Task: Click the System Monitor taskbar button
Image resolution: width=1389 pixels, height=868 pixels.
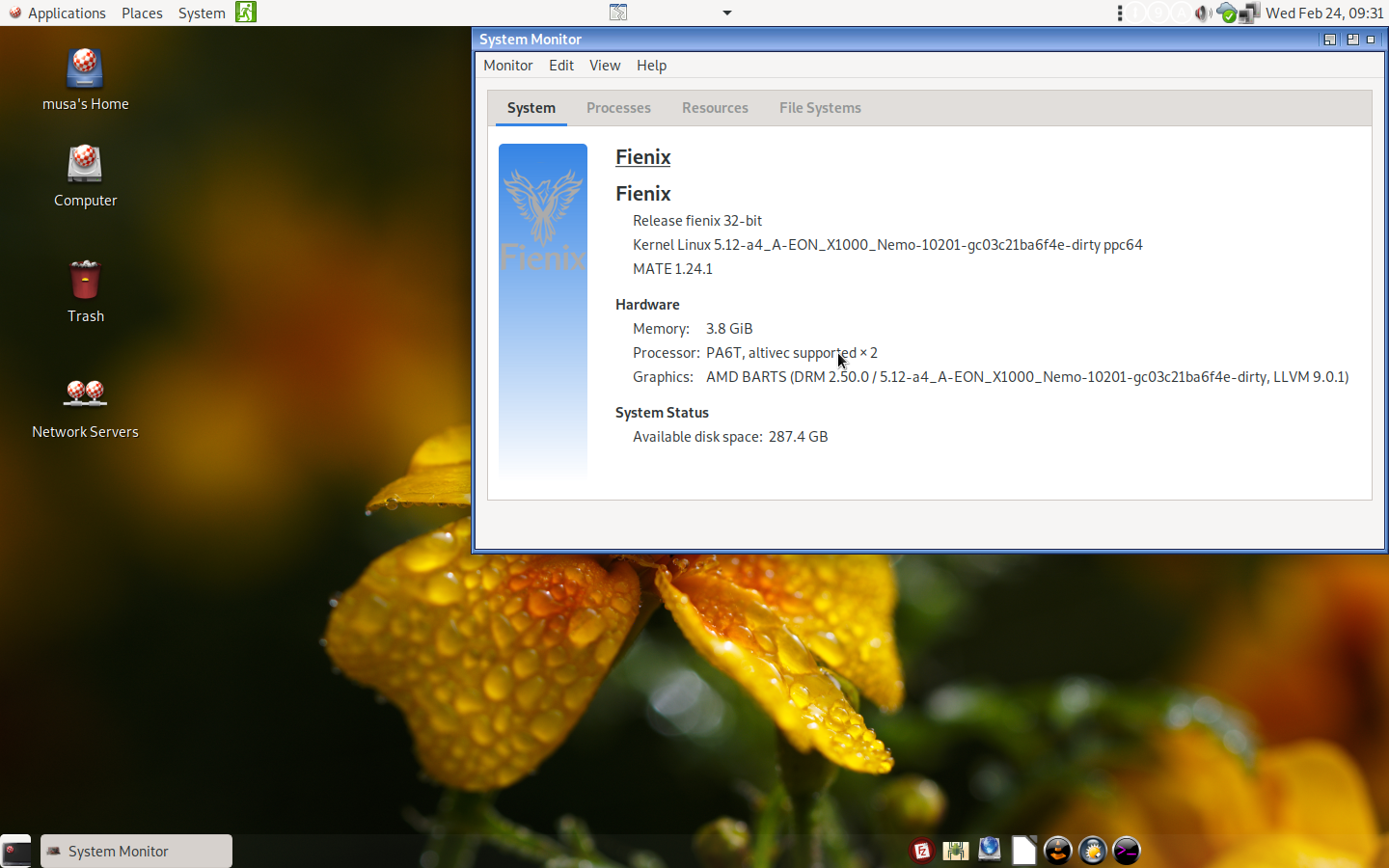Action: [136, 851]
